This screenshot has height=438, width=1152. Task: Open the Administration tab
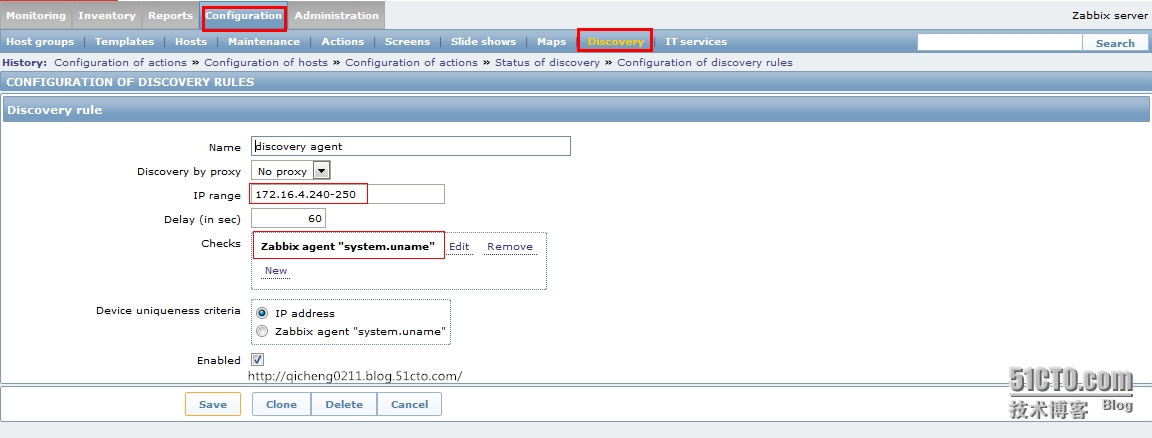click(x=336, y=15)
